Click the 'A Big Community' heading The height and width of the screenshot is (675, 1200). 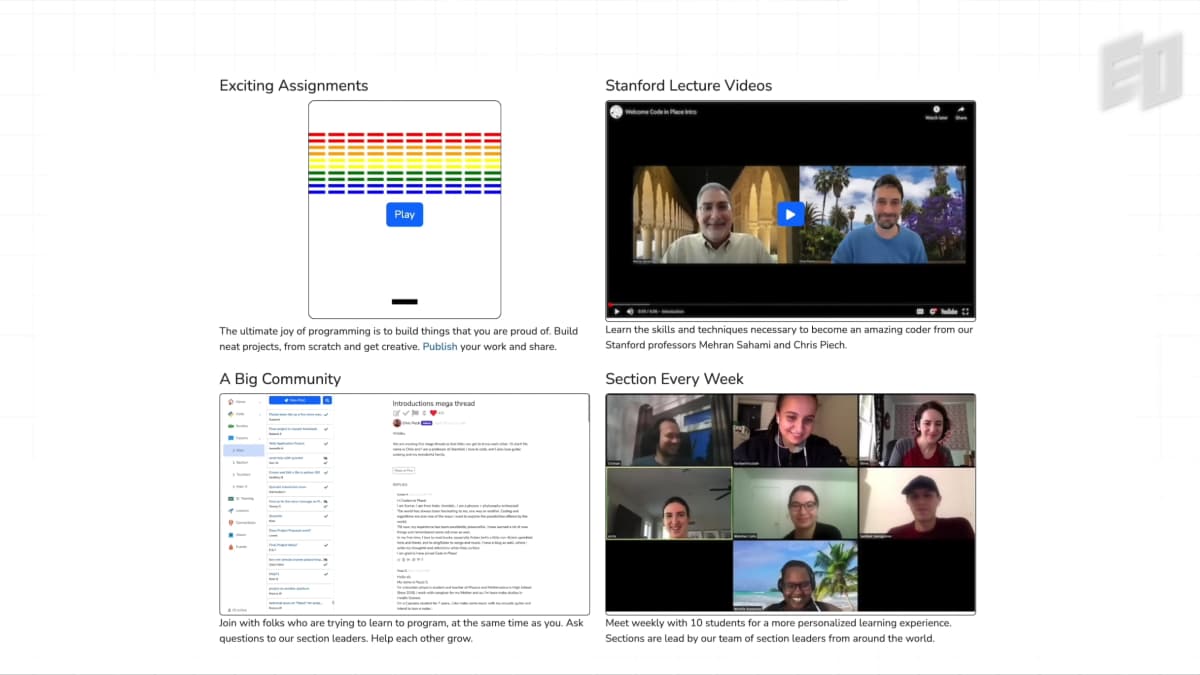tap(280, 379)
